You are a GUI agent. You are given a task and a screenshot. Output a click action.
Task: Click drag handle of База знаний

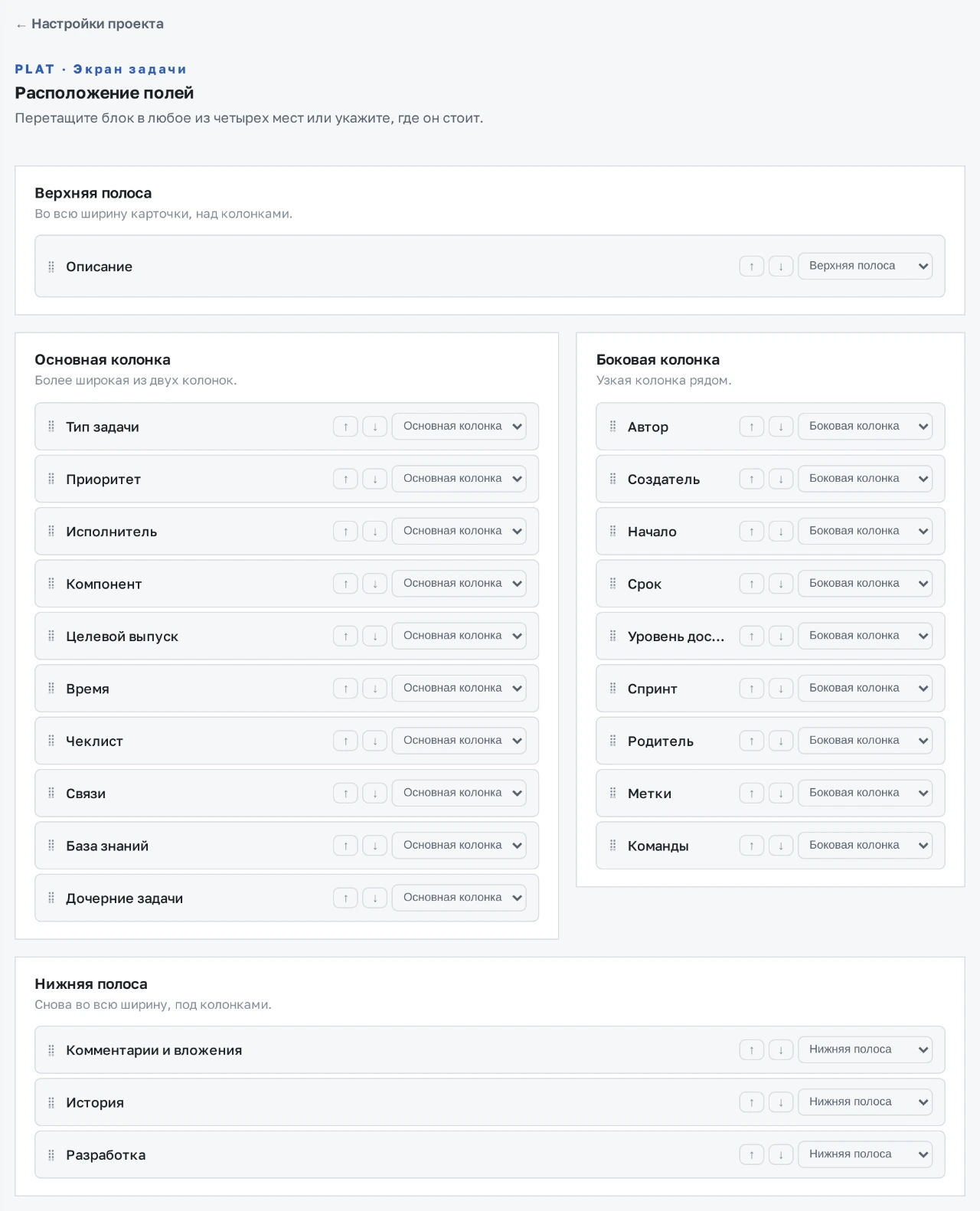(x=51, y=846)
